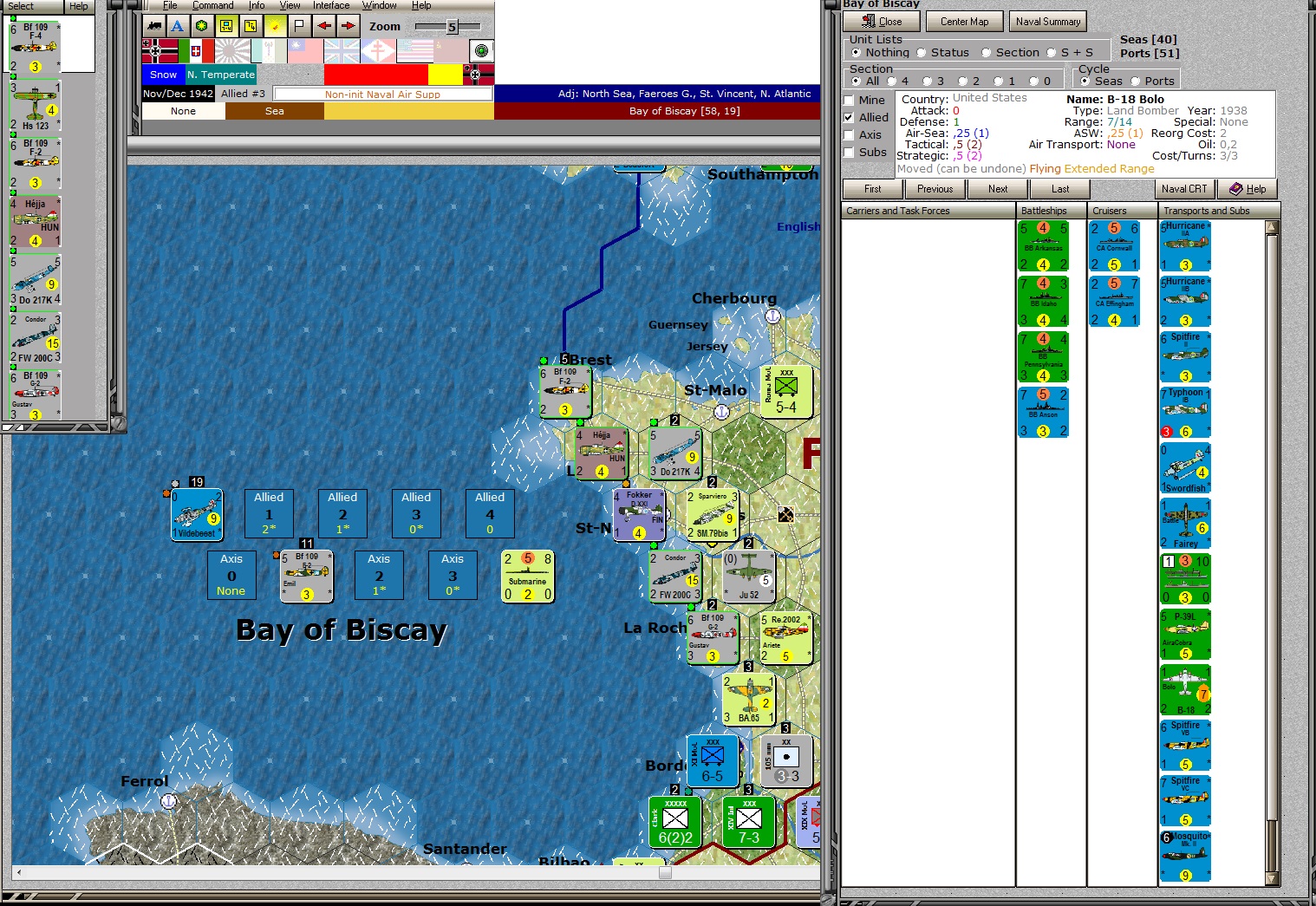Click the white flag toolbar icon
This screenshot has width=1316, height=906.
click(x=299, y=26)
